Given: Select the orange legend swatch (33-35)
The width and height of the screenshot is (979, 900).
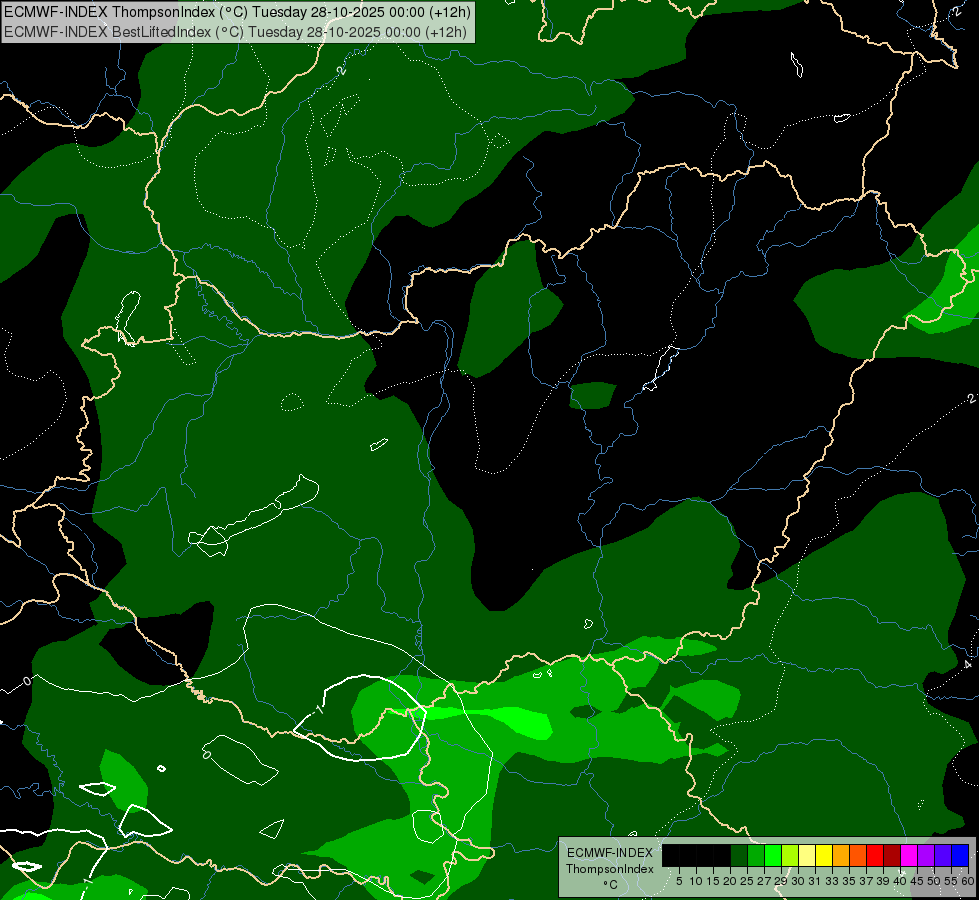Looking at the screenshot, I should [841, 855].
